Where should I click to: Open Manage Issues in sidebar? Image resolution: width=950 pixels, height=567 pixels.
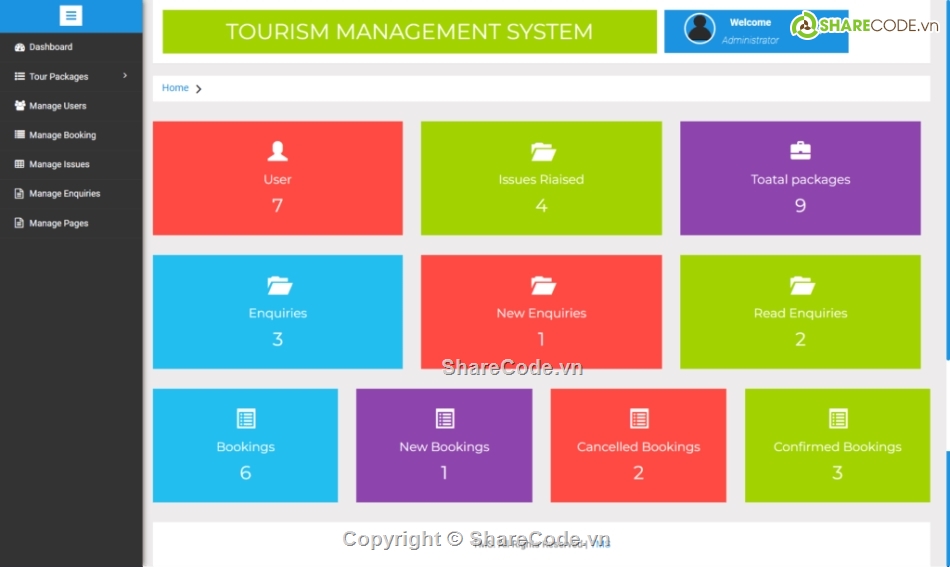pyautogui.click(x=71, y=164)
